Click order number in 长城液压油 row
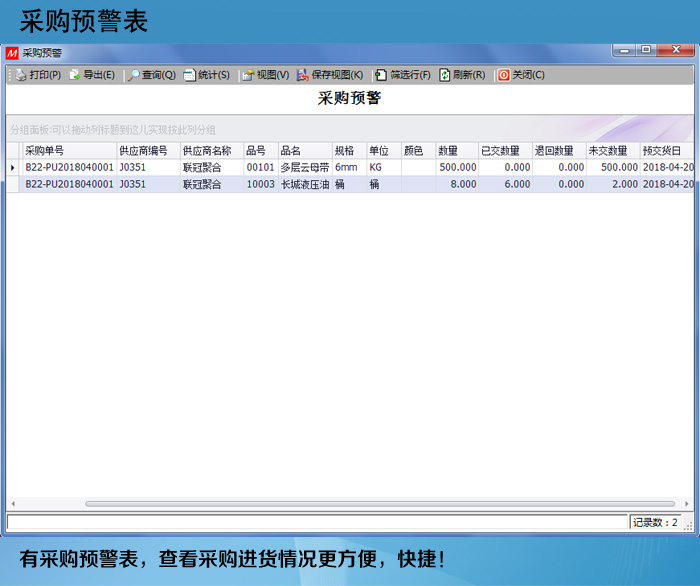Viewport: 700px width, 586px height. (x=69, y=184)
